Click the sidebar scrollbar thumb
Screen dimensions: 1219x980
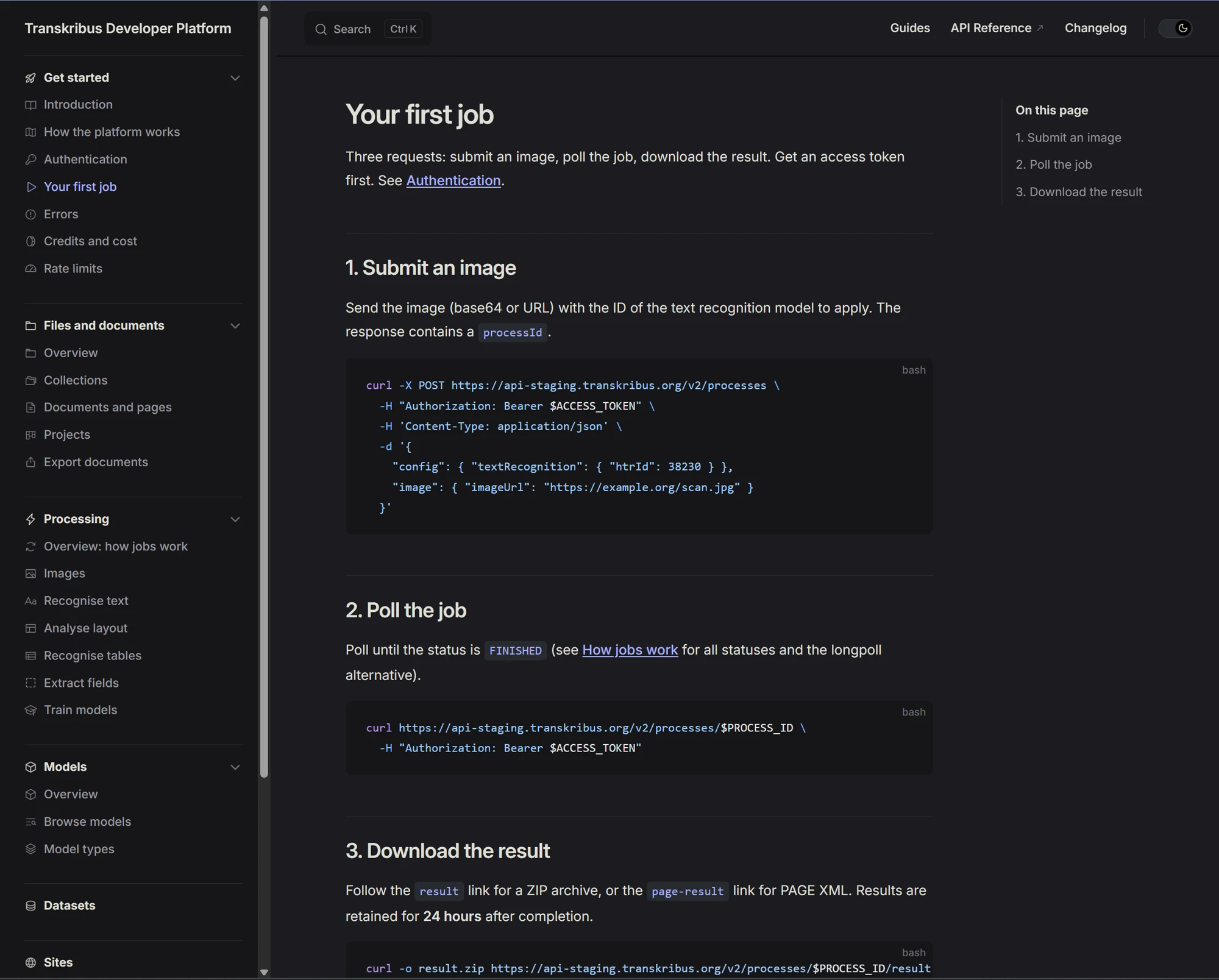(x=264, y=396)
